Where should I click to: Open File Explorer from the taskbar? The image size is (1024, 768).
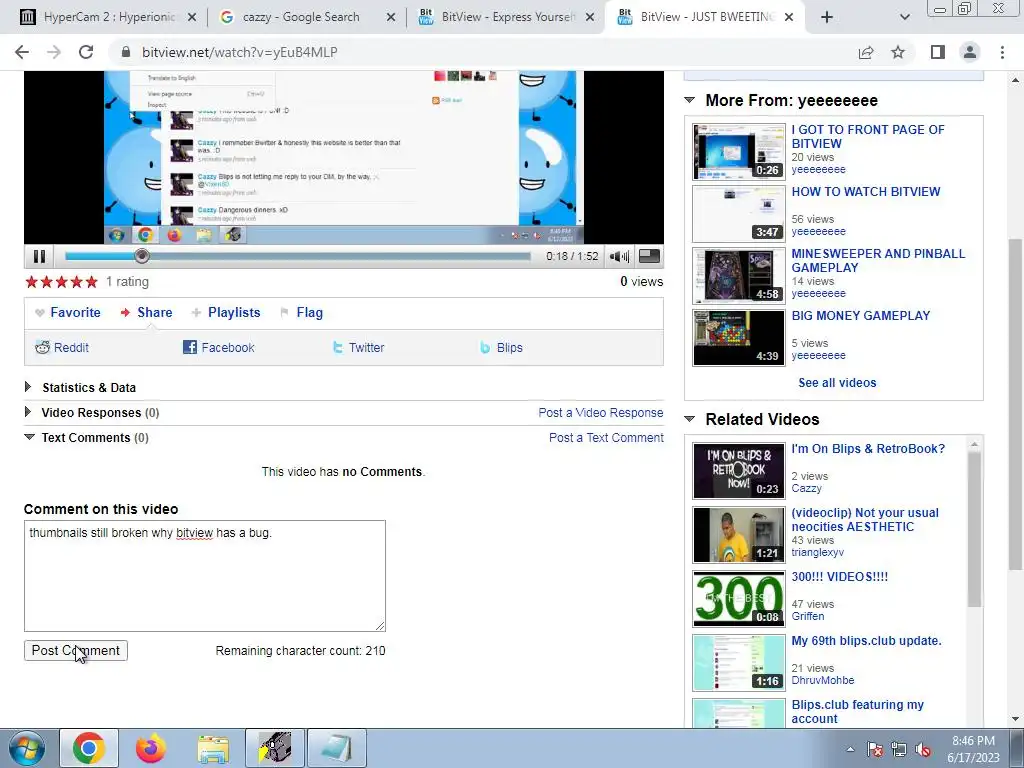pyautogui.click(x=213, y=748)
